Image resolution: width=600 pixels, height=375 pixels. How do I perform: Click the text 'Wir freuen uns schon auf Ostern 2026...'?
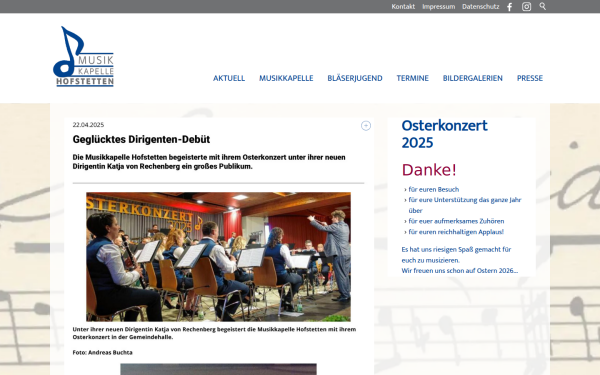coord(460,271)
